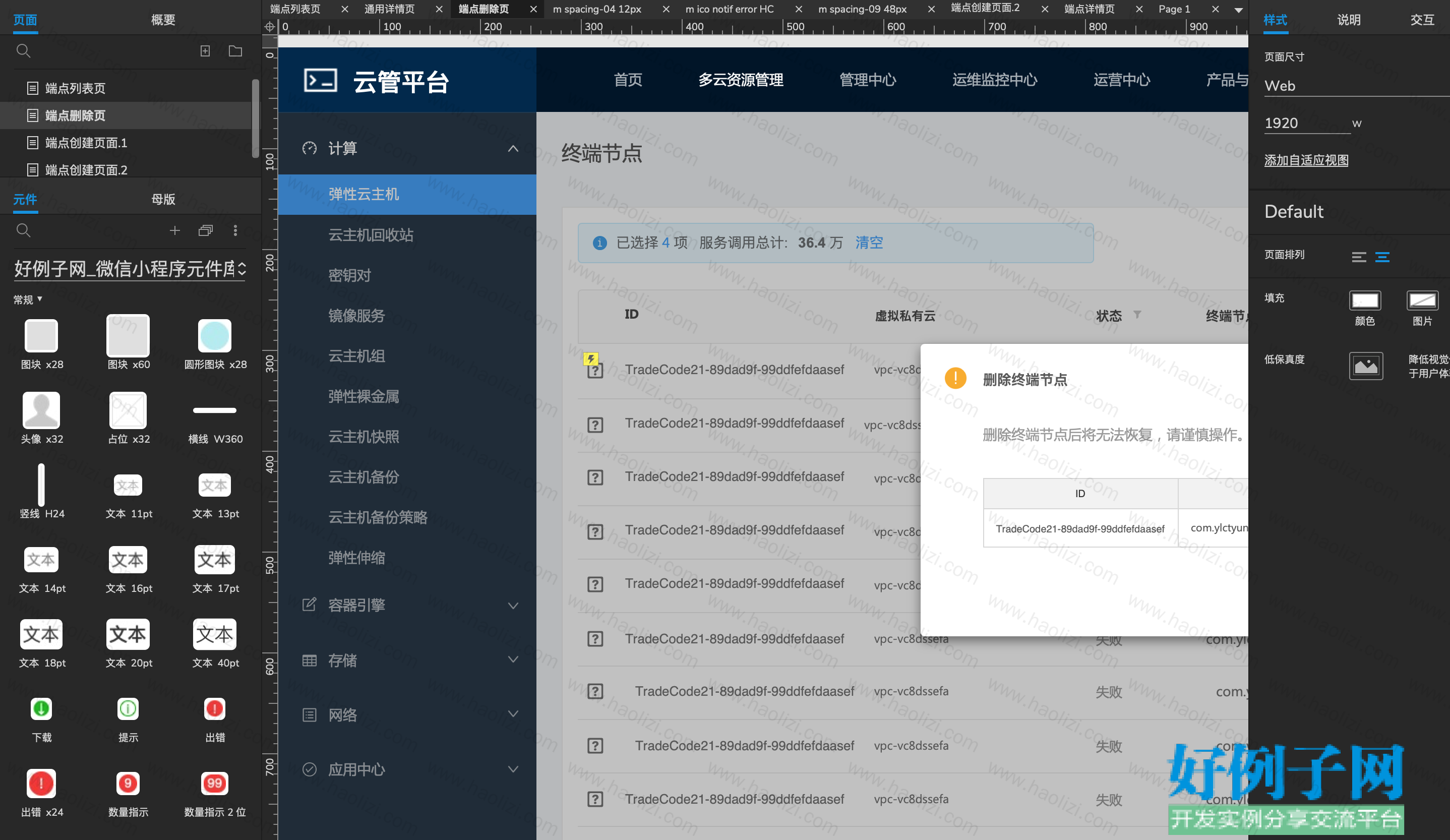Click the 状态 column filter funnel icon
The image size is (1450, 840).
pyautogui.click(x=1137, y=315)
